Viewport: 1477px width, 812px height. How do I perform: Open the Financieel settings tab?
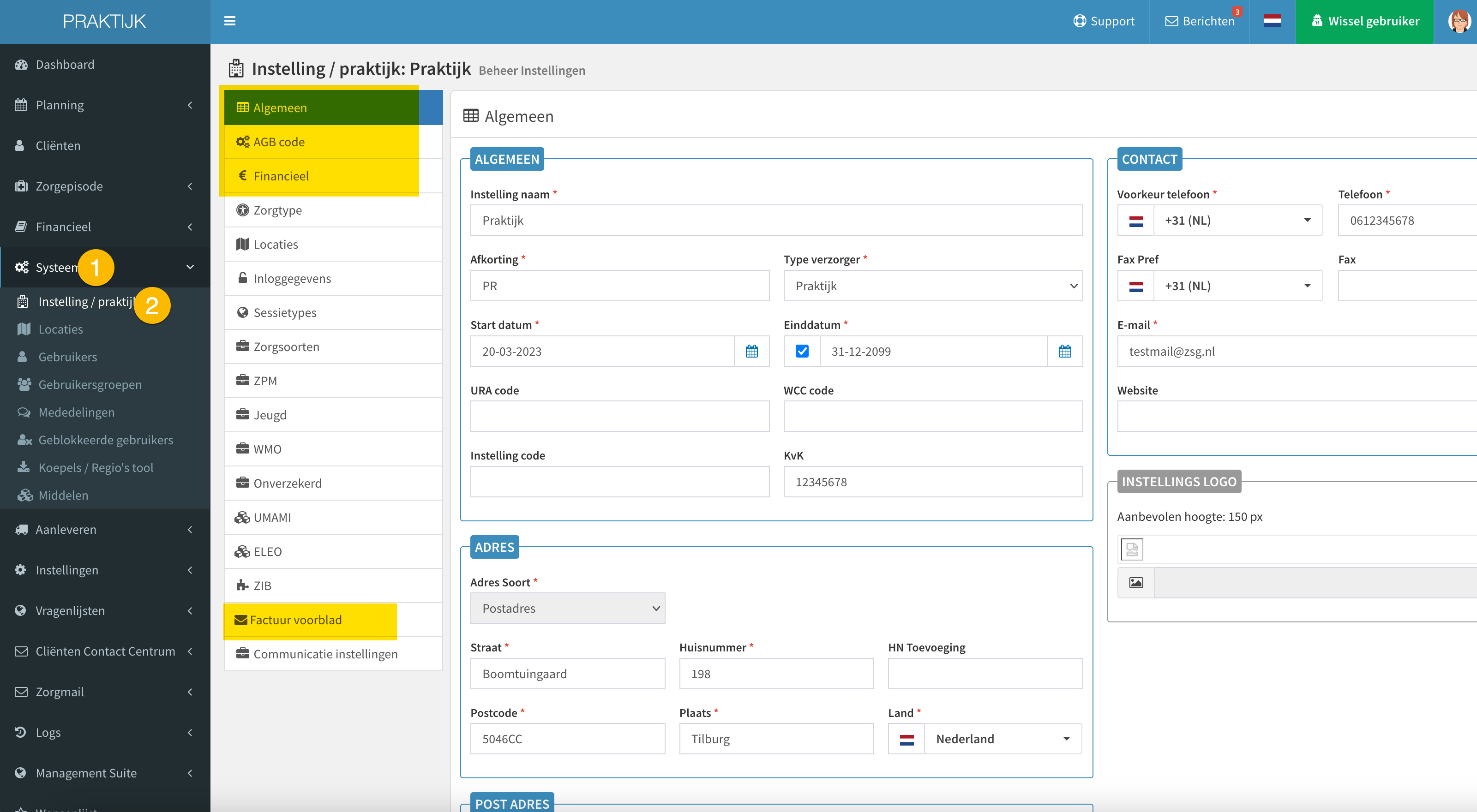[x=333, y=176]
